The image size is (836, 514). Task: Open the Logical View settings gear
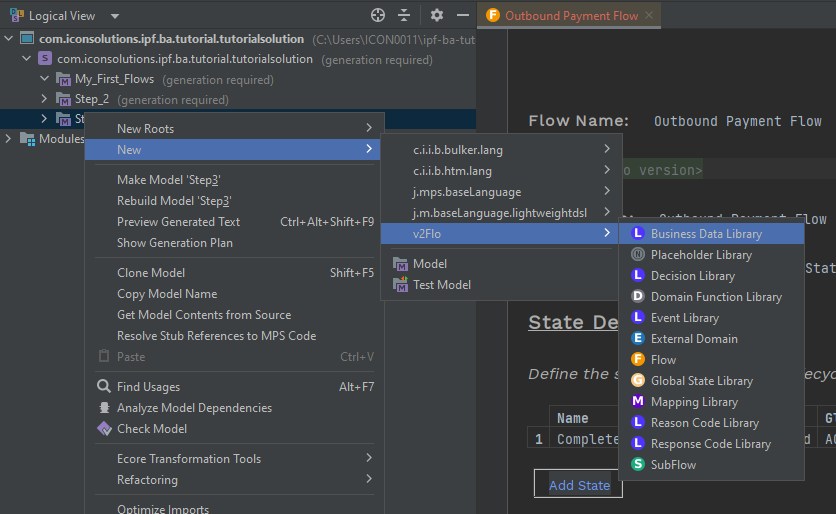click(x=437, y=15)
